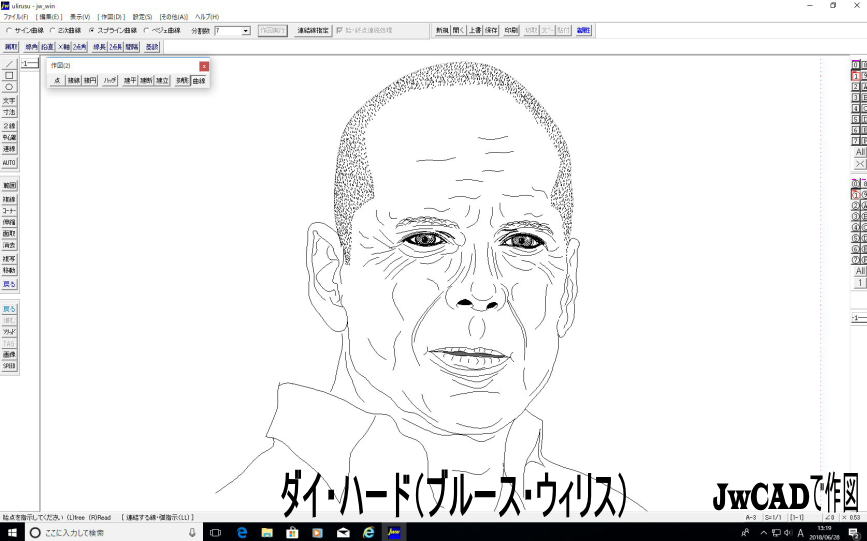Select the 伸縮 extend/trim tool
The height and width of the screenshot is (541, 867).
pyautogui.click(x=9, y=222)
